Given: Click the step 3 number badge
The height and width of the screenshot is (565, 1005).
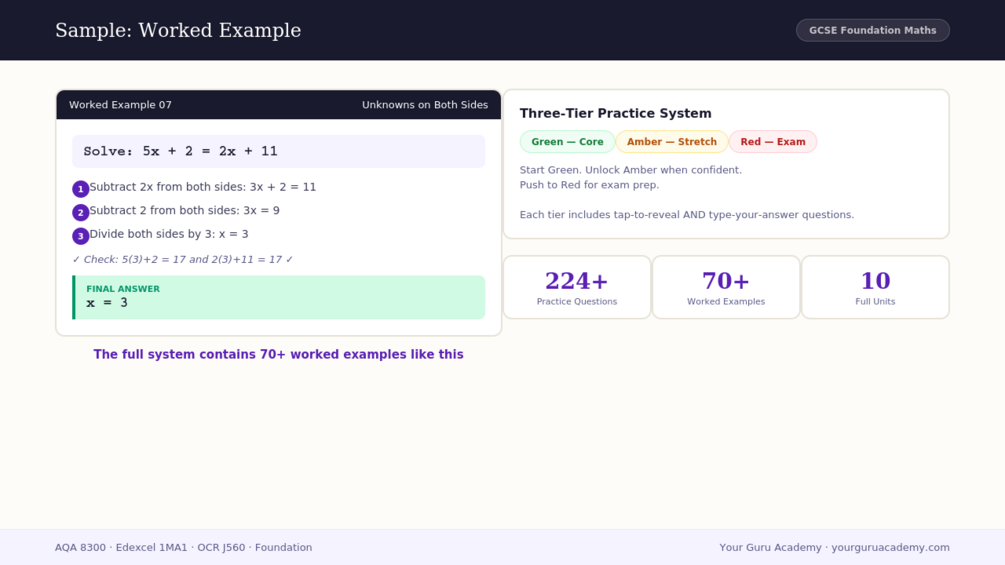Looking at the screenshot, I should tap(80, 236).
